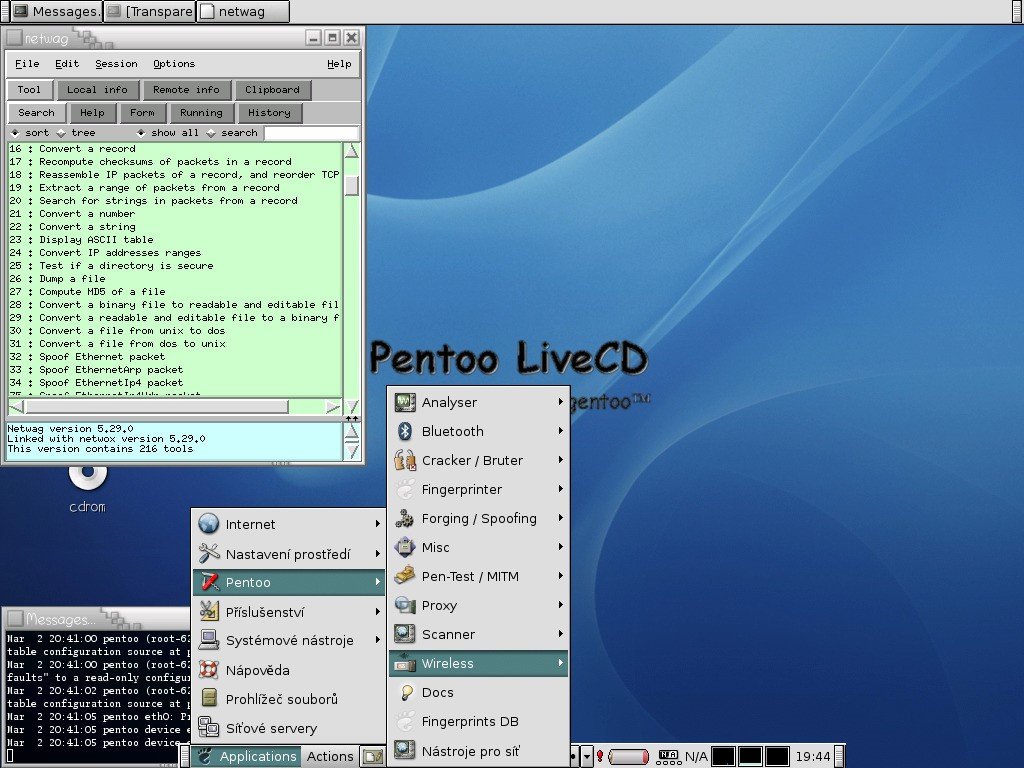The image size is (1024, 768).
Task: Open the netwag Help menu at far right
Action: pyautogui.click(x=339, y=63)
